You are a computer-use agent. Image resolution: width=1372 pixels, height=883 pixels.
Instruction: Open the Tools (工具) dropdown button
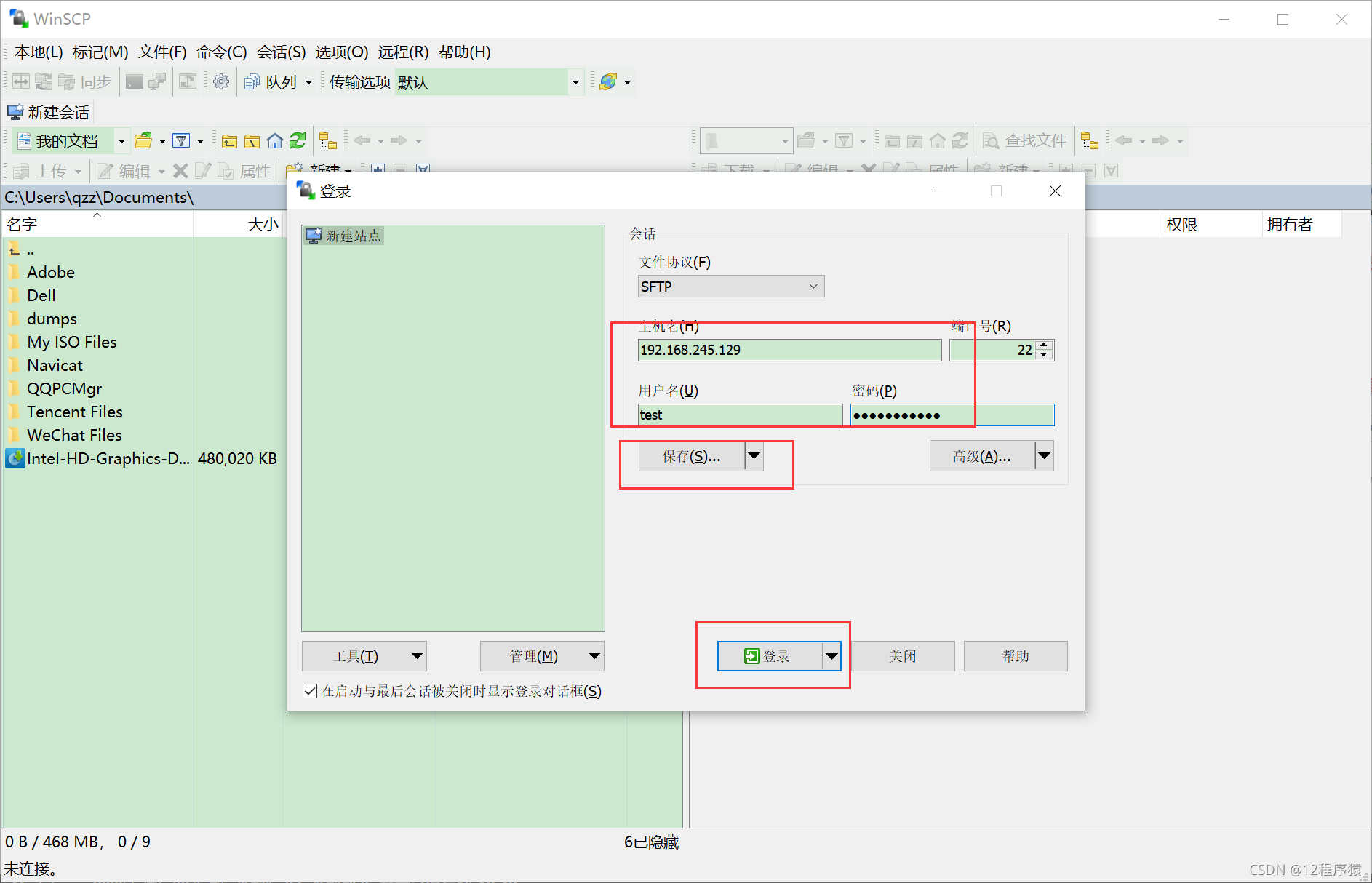[364, 656]
